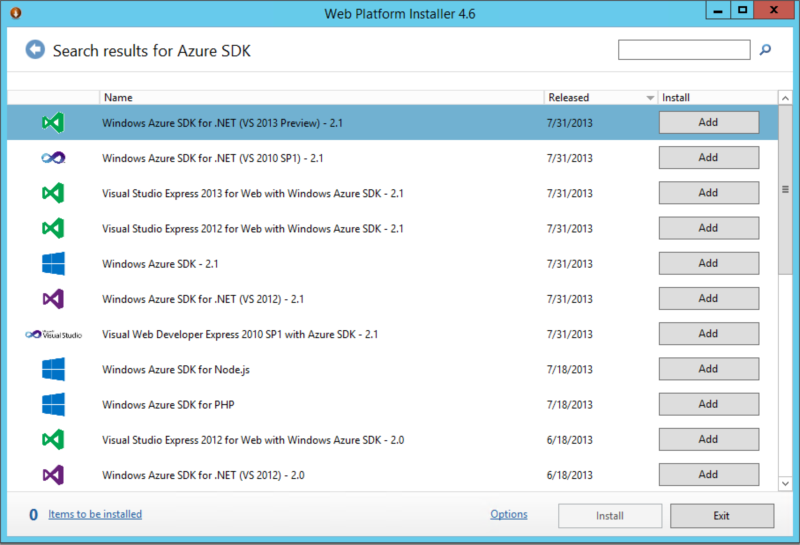Image resolution: width=800 pixels, height=545 pixels.
Task: Click the search magnifier icon
Action: (766, 50)
